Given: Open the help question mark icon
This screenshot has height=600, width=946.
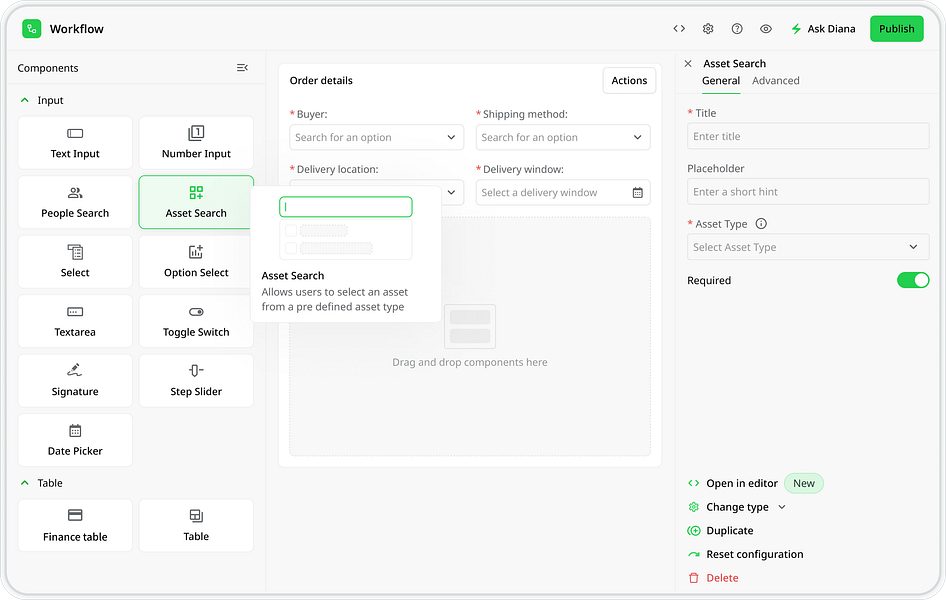Looking at the screenshot, I should coord(737,28).
